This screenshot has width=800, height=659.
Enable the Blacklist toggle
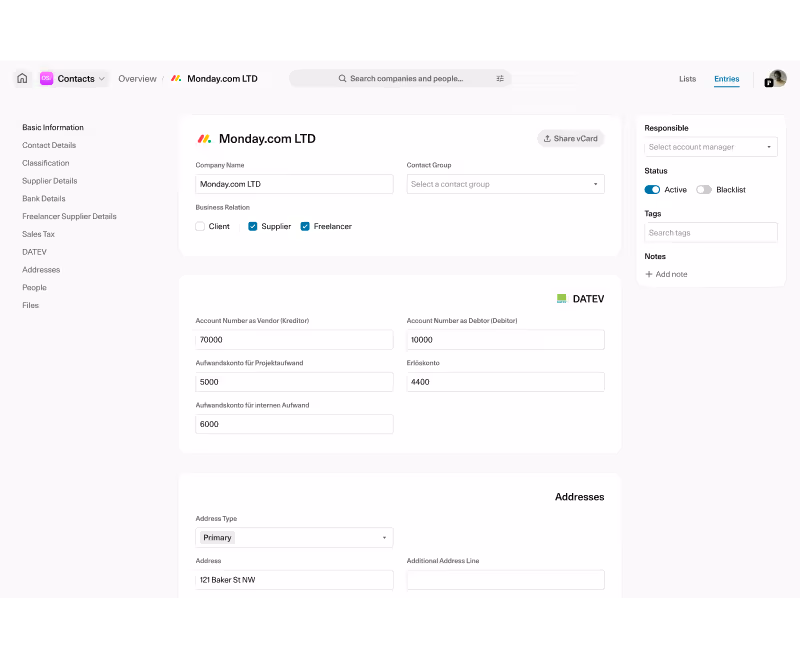click(x=703, y=189)
